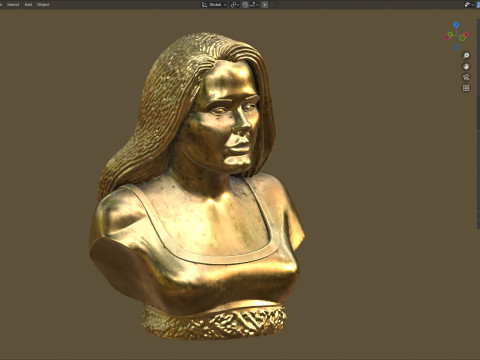480x360 pixels.
Task: Toggle snapping with the magnet icon
Action: pos(245,5)
